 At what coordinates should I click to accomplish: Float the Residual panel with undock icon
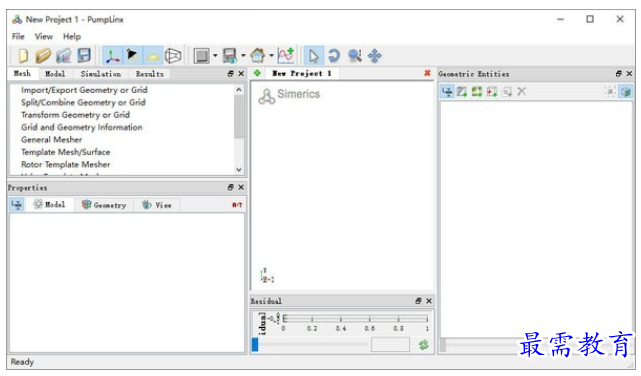coord(418,301)
